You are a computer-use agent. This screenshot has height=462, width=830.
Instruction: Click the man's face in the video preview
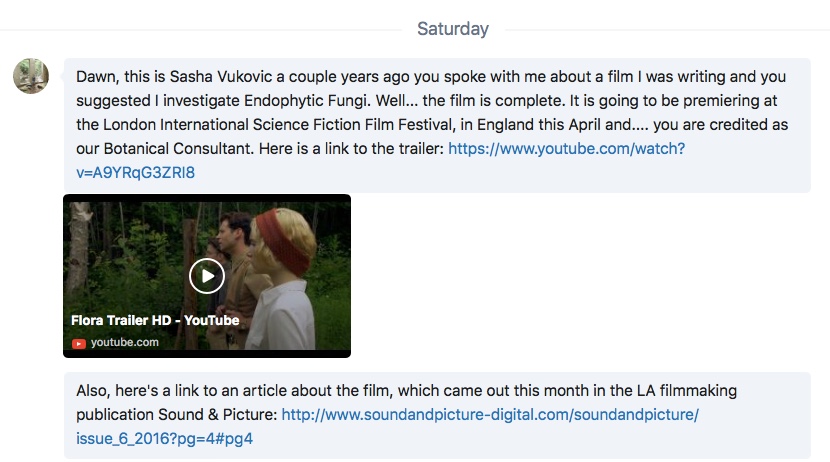coord(231,234)
